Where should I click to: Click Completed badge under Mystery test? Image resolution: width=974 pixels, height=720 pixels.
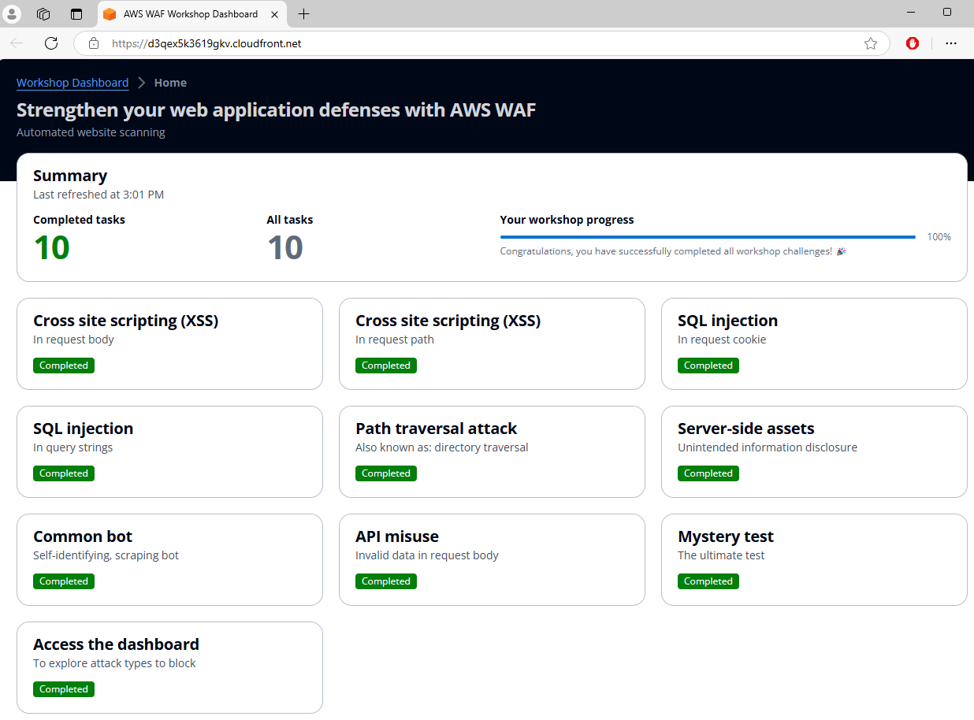tap(708, 581)
